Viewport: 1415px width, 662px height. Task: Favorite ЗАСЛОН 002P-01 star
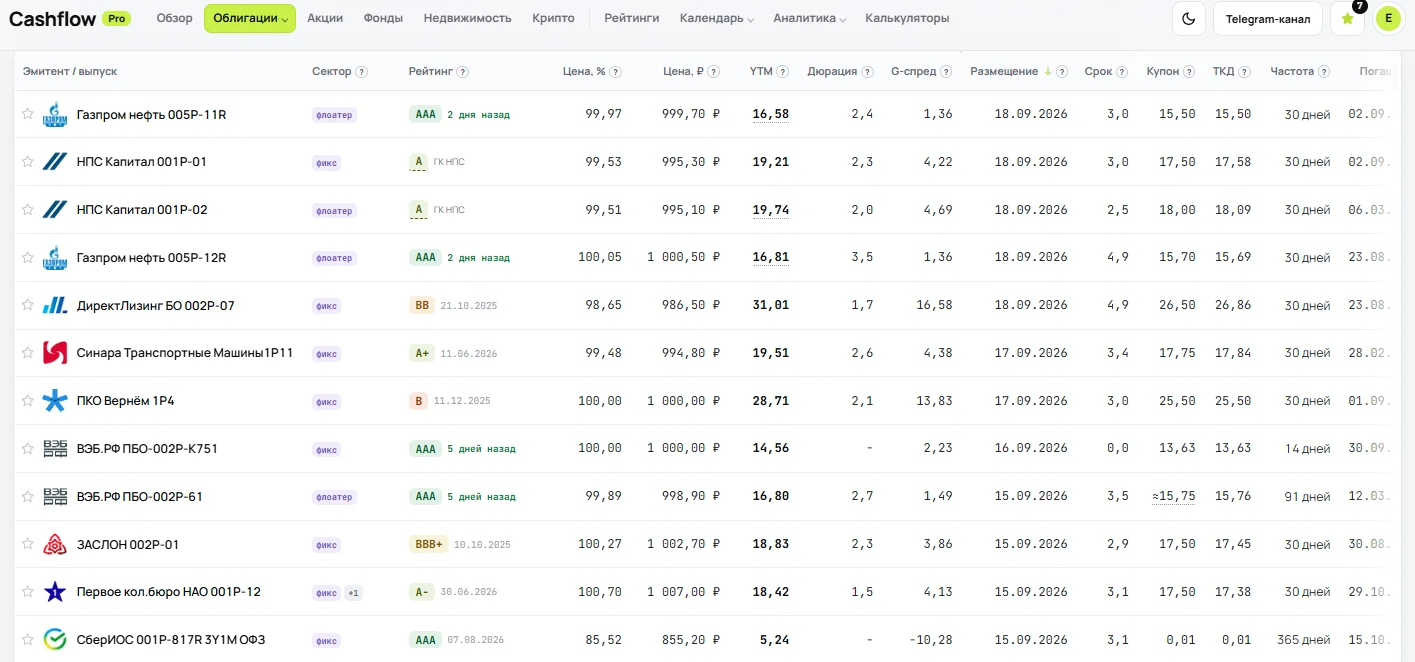click(28, 544)
